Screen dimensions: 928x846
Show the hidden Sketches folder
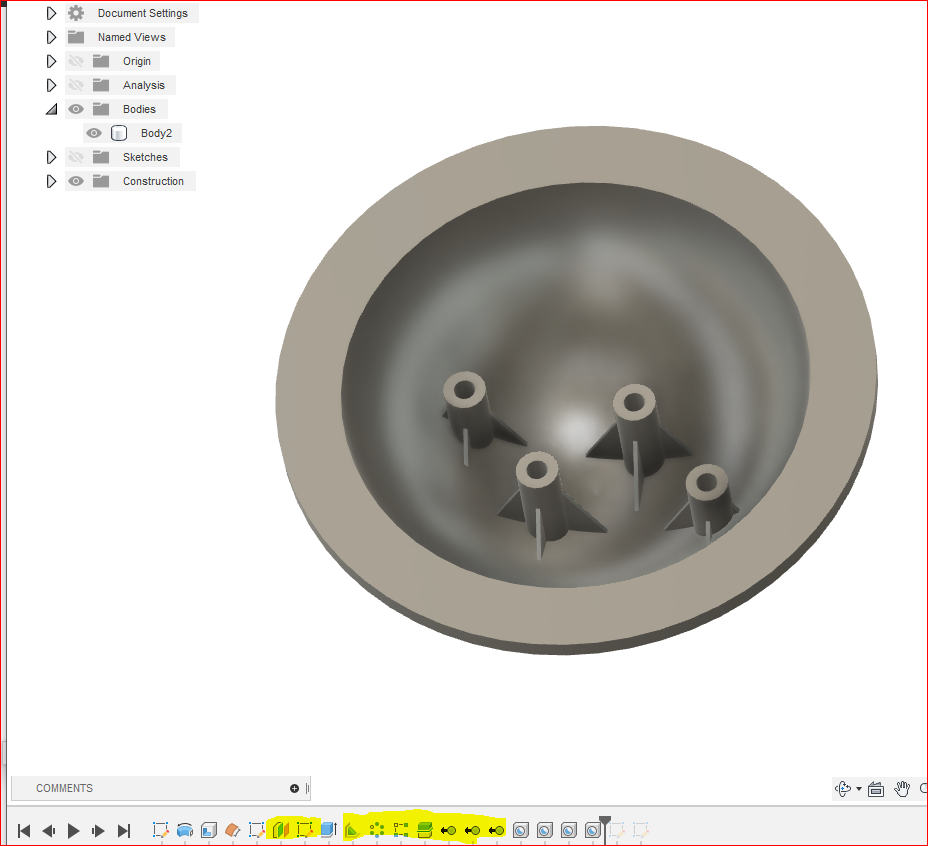[x=76, y=157]
